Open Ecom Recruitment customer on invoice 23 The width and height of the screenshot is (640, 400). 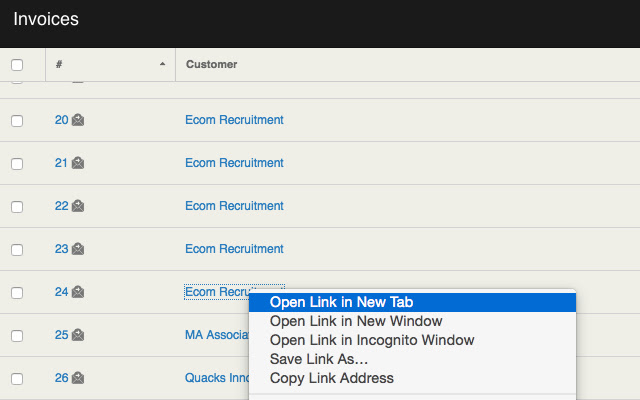[234, 249]
